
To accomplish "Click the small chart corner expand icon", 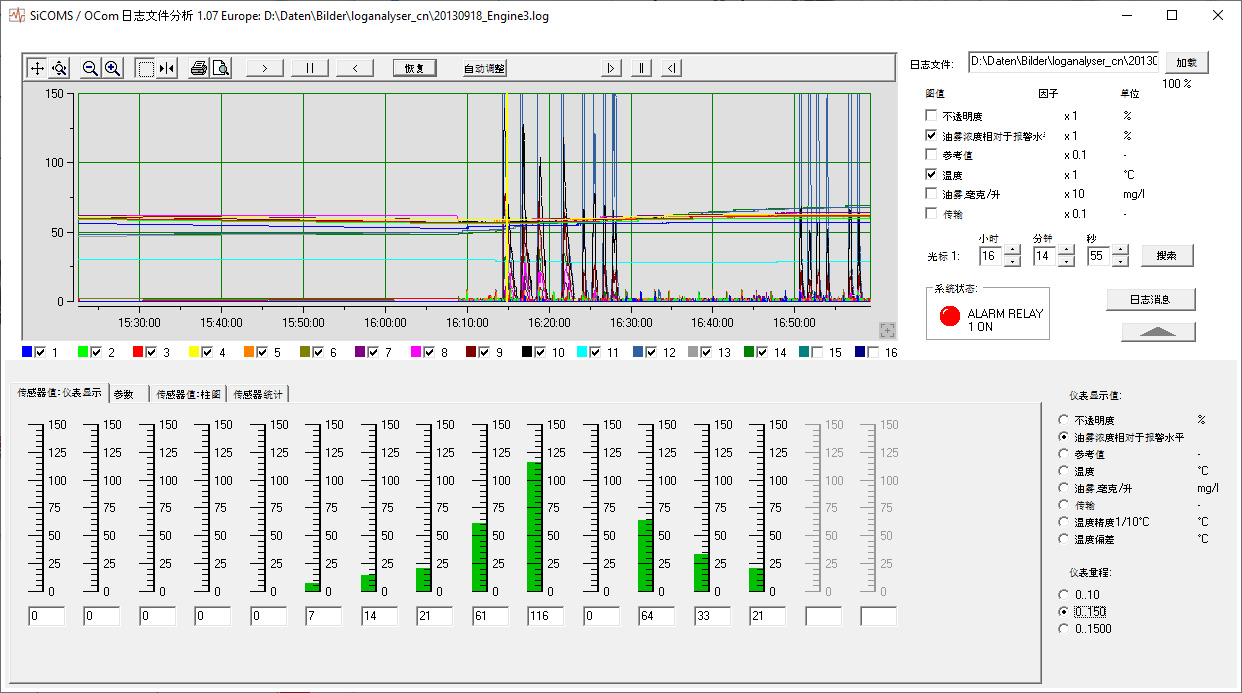I will coord(886,330).
